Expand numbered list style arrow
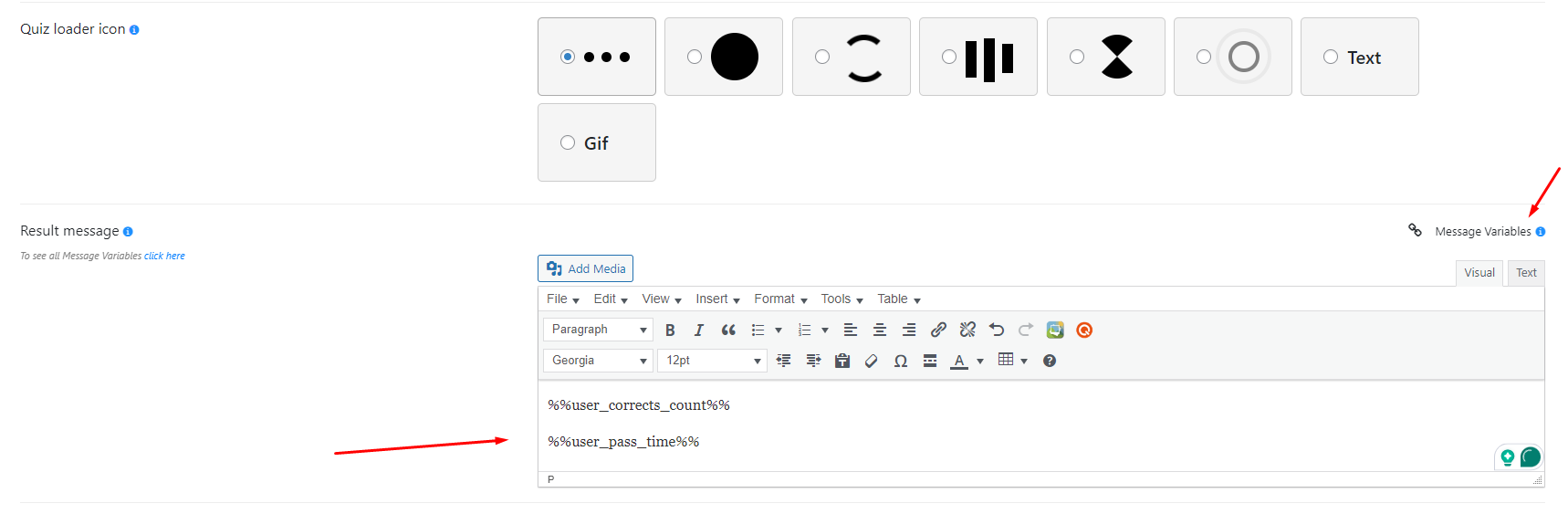Viewport: 1568px width, 514px height. (x=825, y=330)
